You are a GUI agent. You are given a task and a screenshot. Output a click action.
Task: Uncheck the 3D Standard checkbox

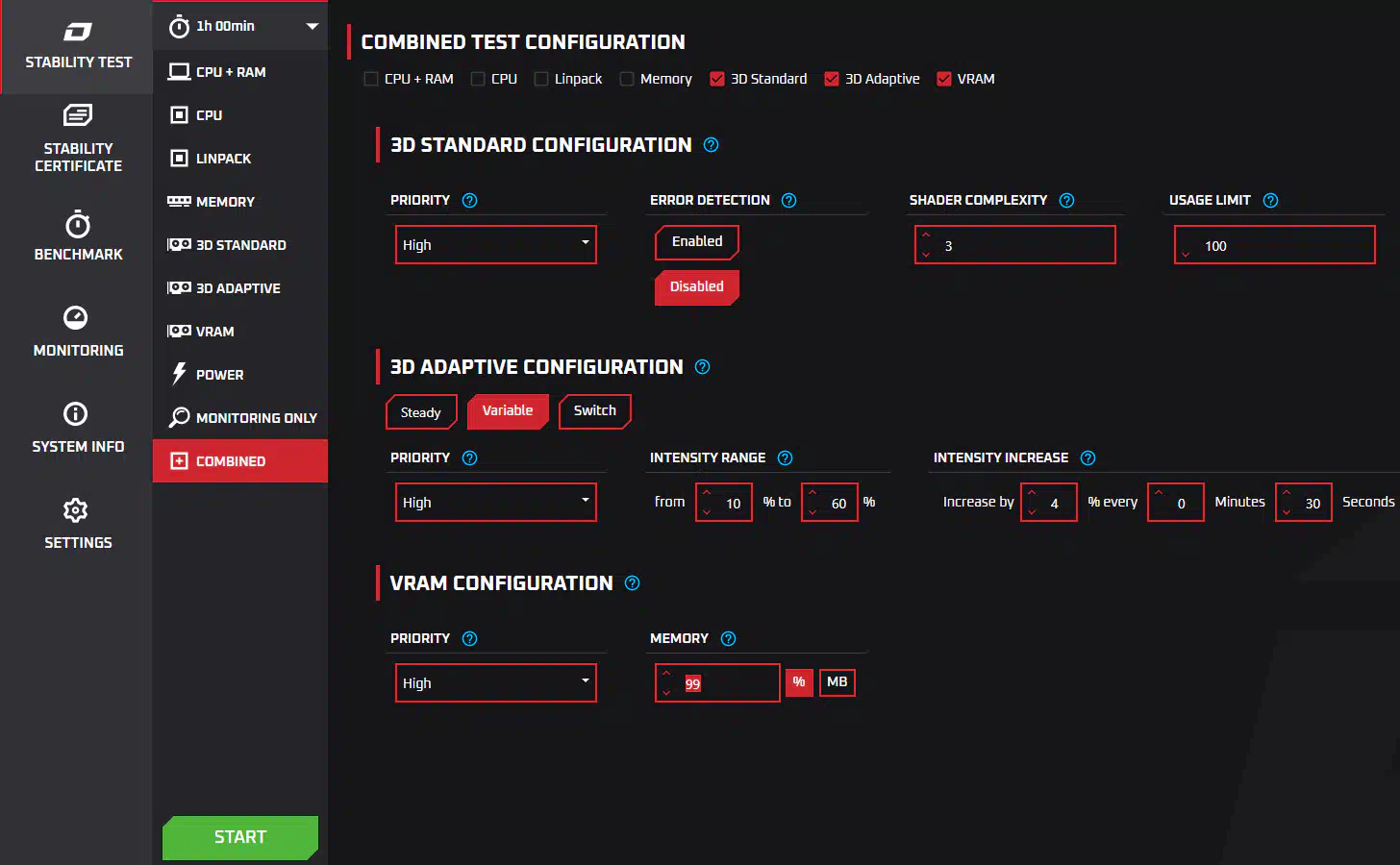point(717,79)
